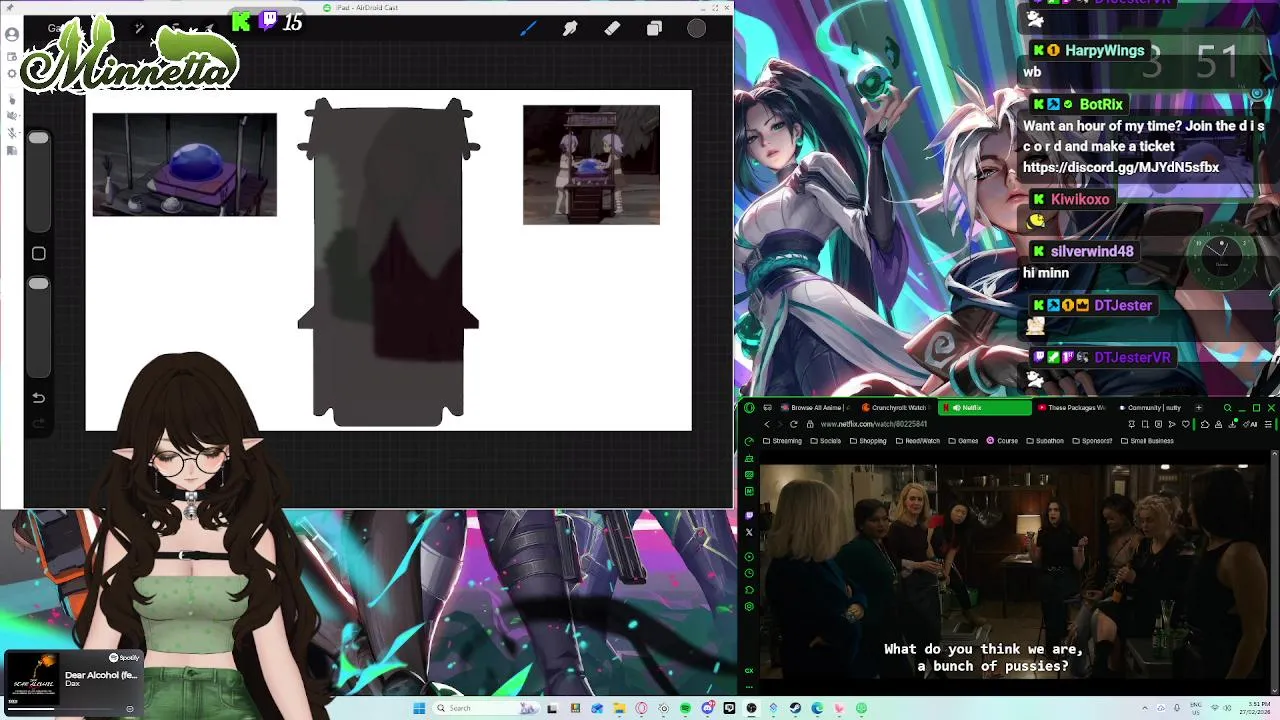Switch to the Crunchyroll Watch tab
The height and width of the screenshot is (720, 1280).
click(897, 408)
